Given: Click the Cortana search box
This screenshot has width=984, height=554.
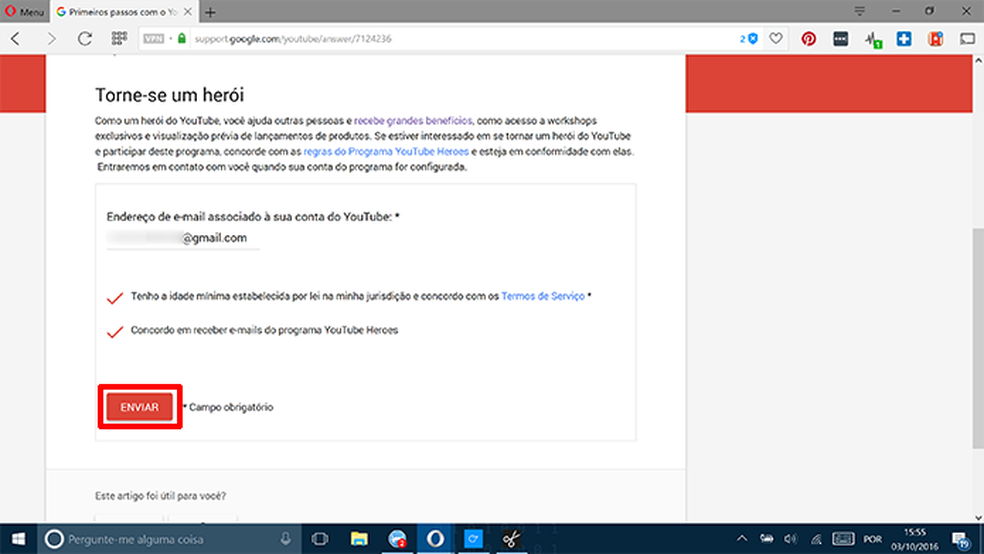Looking at the screenshot, I should (169, 539).
